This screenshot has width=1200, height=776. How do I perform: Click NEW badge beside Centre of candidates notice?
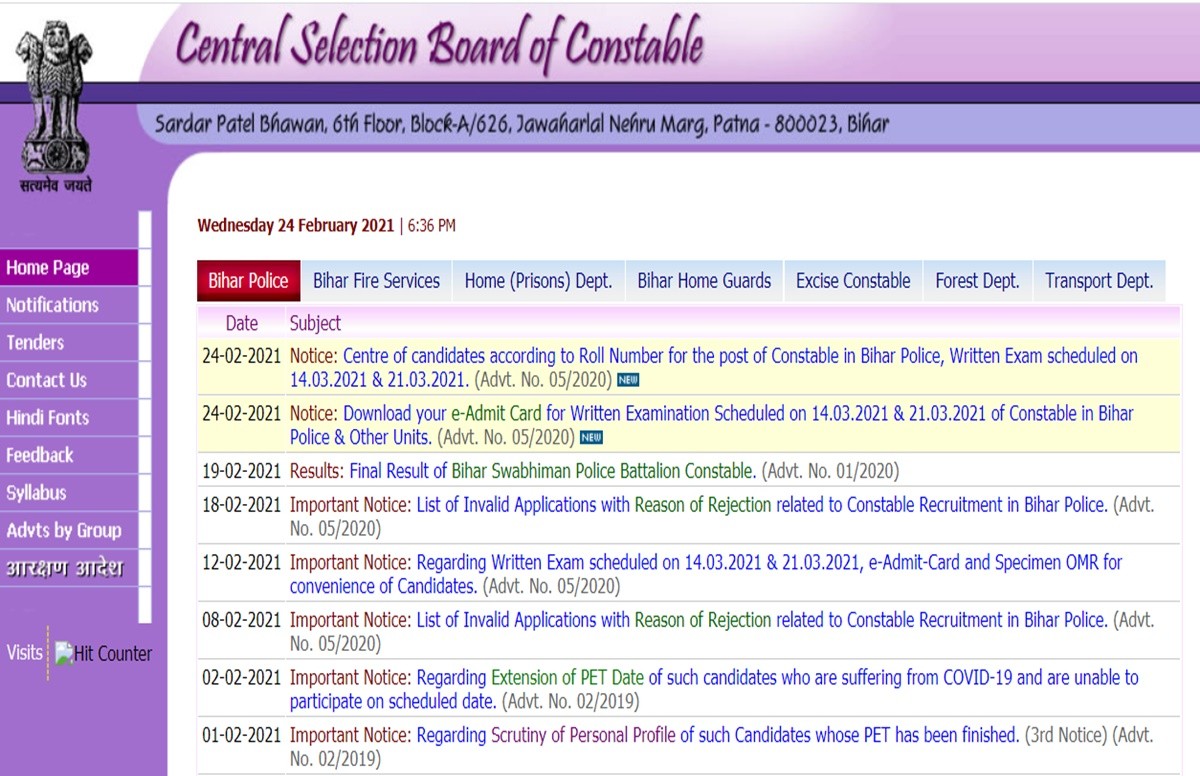click(628, 380)
